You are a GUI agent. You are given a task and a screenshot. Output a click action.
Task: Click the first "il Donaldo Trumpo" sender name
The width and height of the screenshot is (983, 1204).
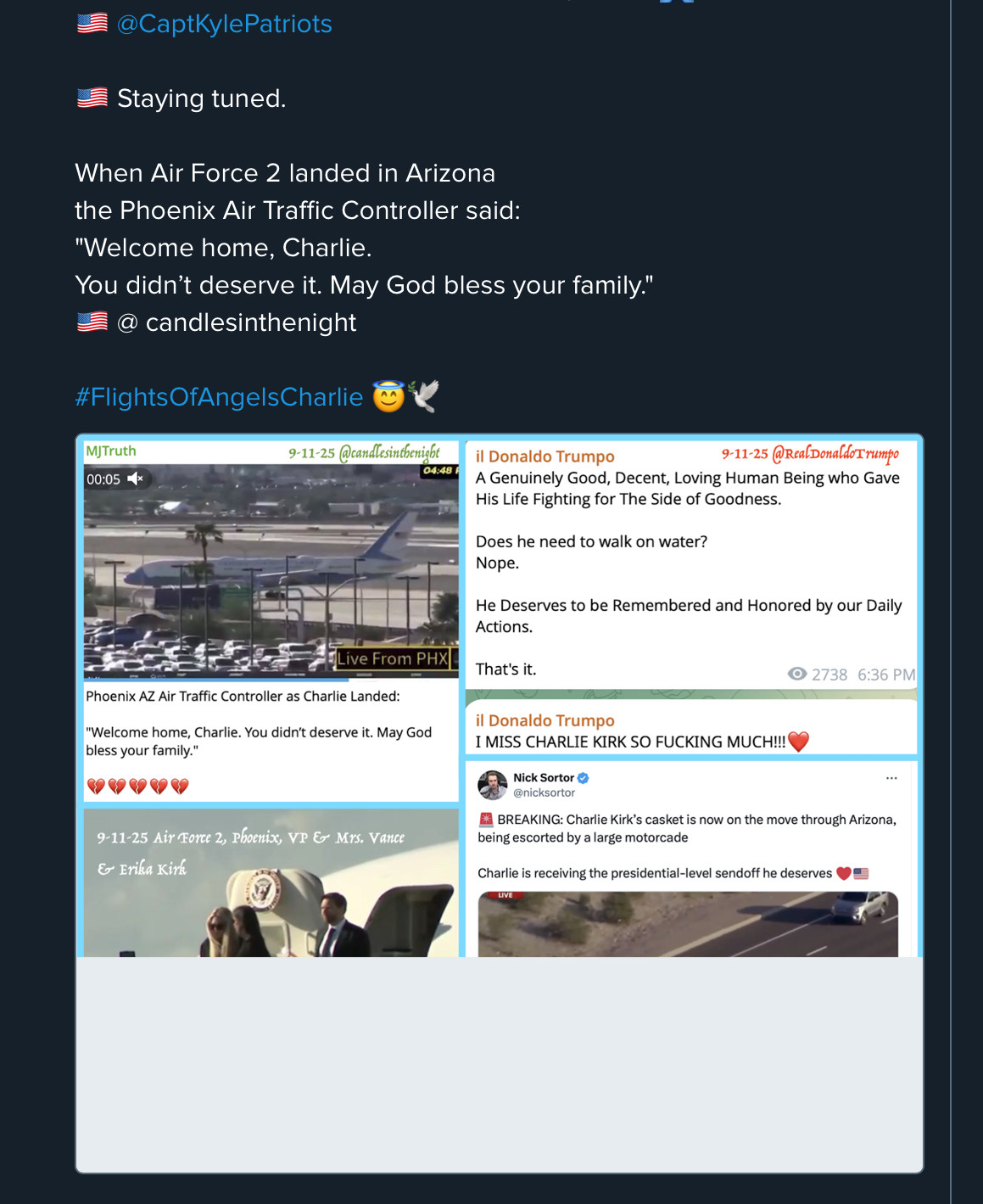545,456
